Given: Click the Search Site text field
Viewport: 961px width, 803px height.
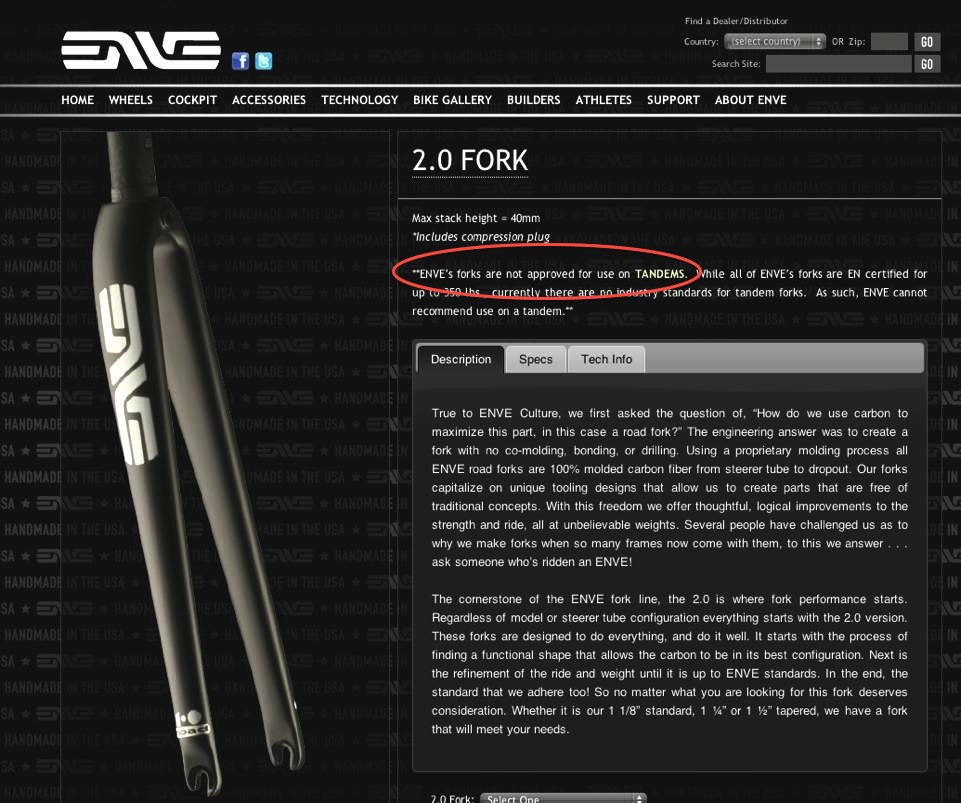Looking at the screenshot, I should point(838,64).
